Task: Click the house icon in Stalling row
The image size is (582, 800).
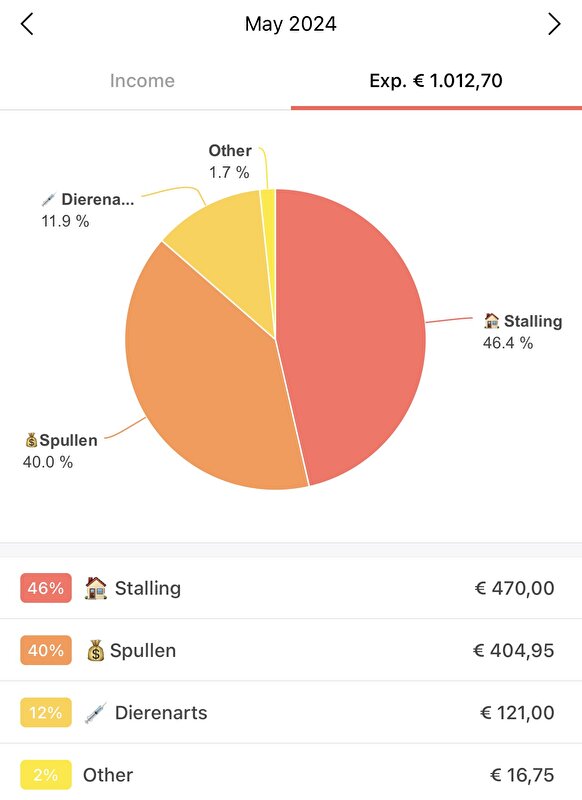Action: [x=95, y=588]
